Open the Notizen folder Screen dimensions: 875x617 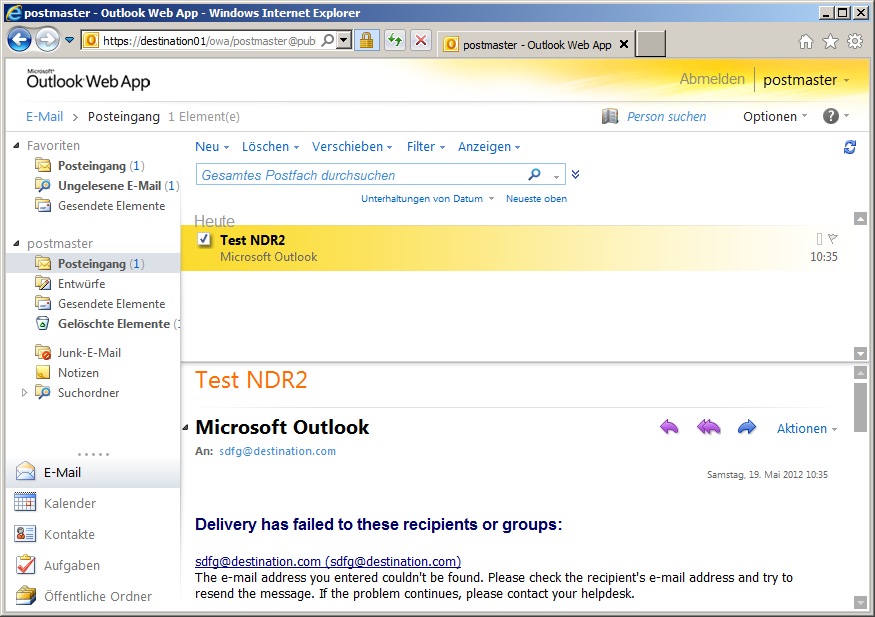(x=67, y=373)
